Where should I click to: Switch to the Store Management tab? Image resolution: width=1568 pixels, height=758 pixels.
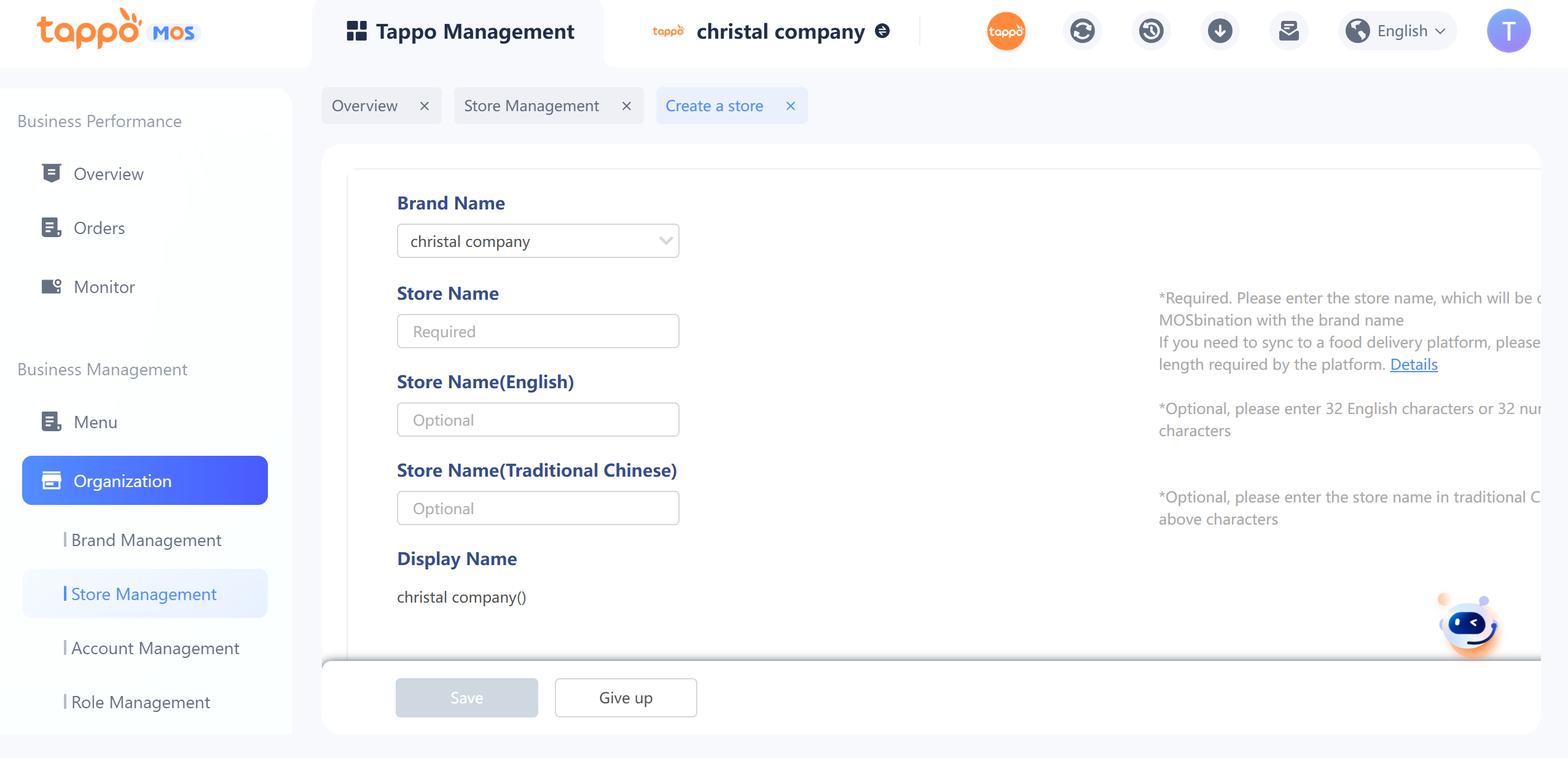click(531, 106)
